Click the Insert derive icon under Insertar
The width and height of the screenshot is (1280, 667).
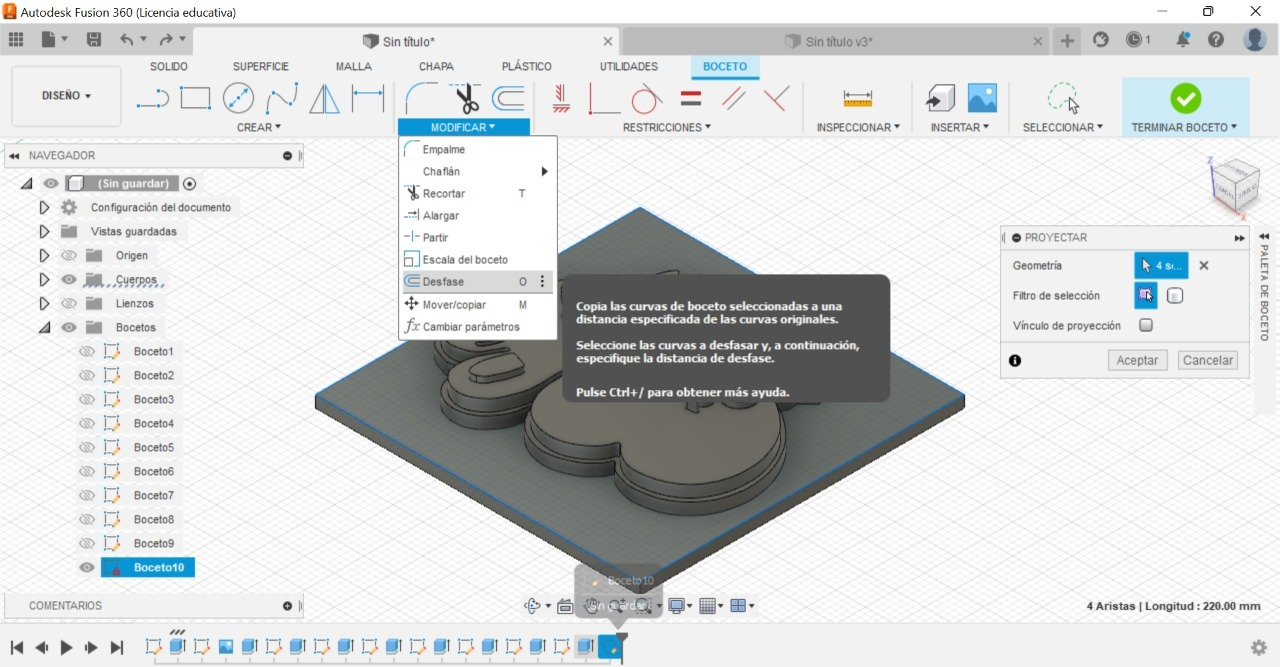pos(940,98)
